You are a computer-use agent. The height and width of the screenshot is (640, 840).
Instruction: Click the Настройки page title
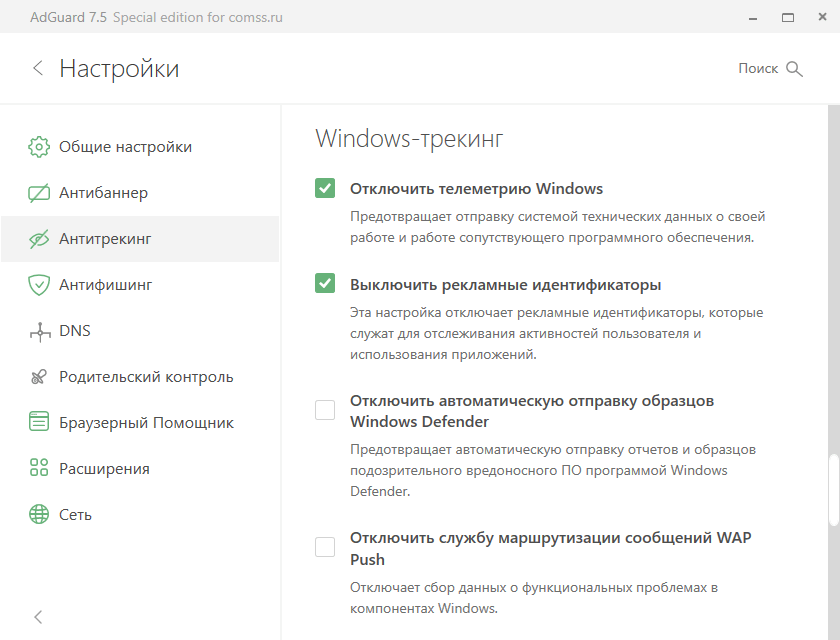(x=119, y=69)
